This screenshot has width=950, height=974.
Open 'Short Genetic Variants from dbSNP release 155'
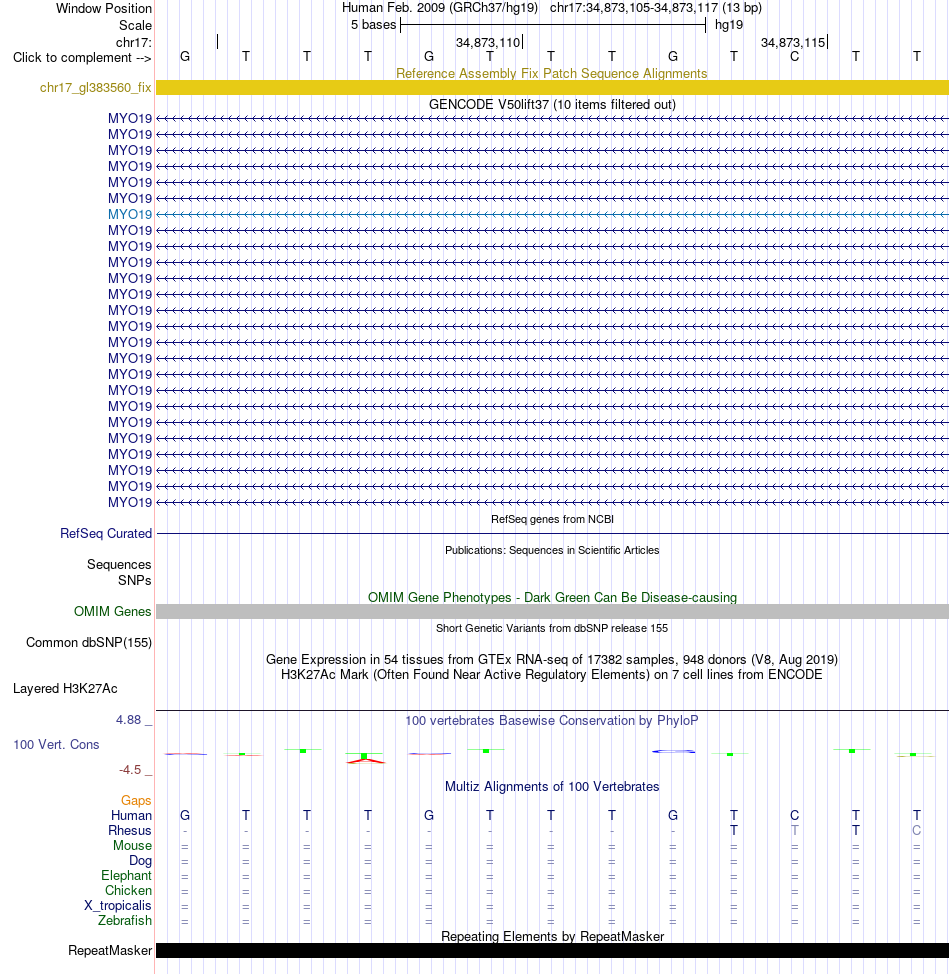[552, 628]
